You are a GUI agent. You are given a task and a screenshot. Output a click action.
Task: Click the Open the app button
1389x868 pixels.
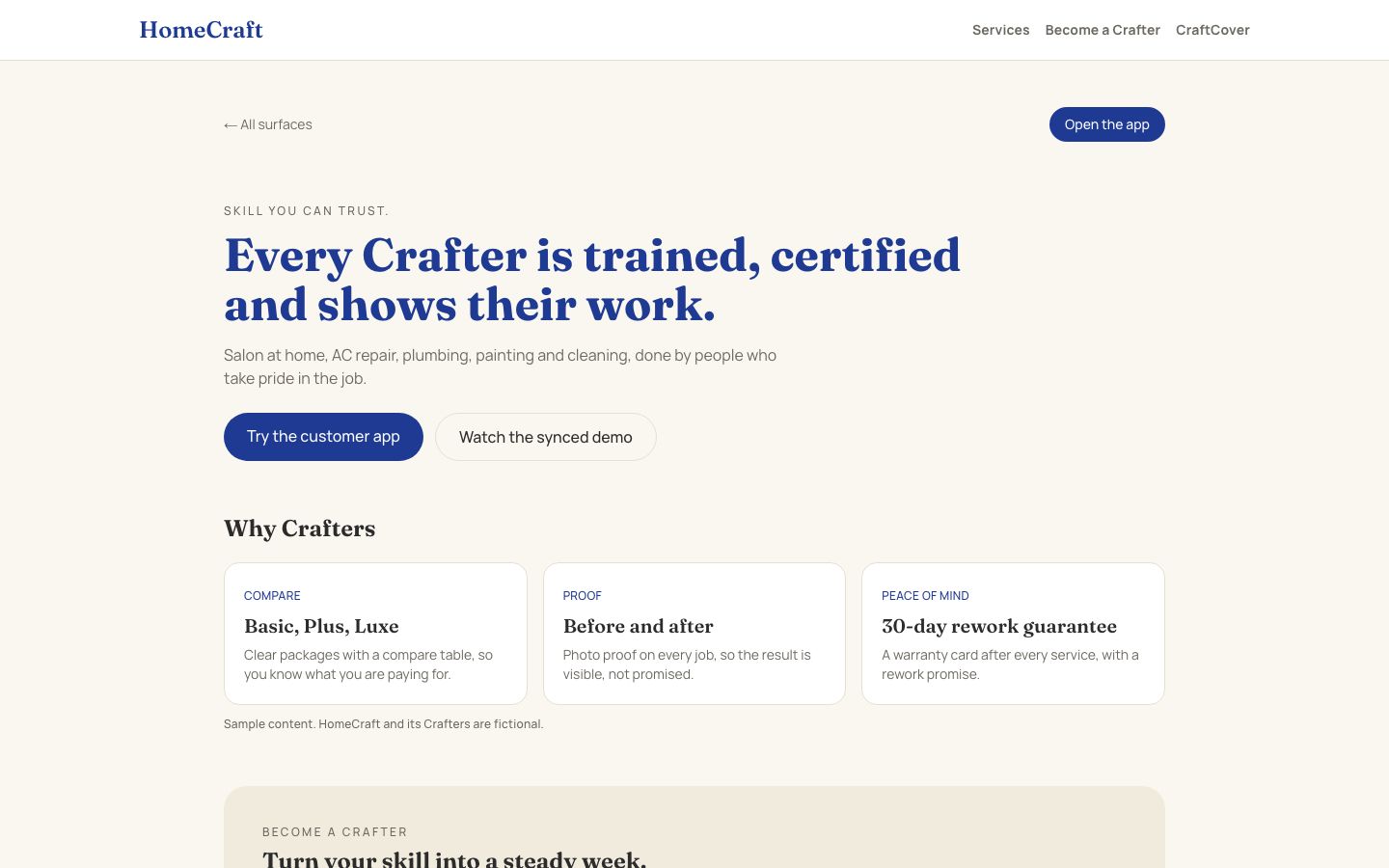pos(1107,124)
